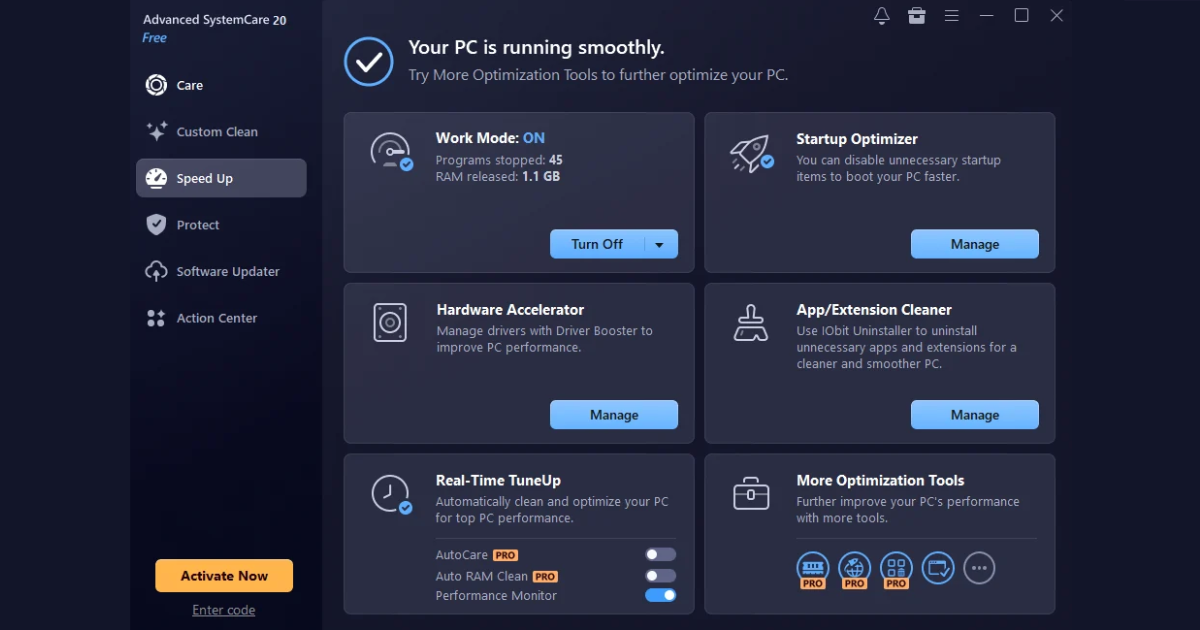Click the PRO badge beside AutoCare
The width and height of the screenshot is (1200, 630).
tap(505, 555)
